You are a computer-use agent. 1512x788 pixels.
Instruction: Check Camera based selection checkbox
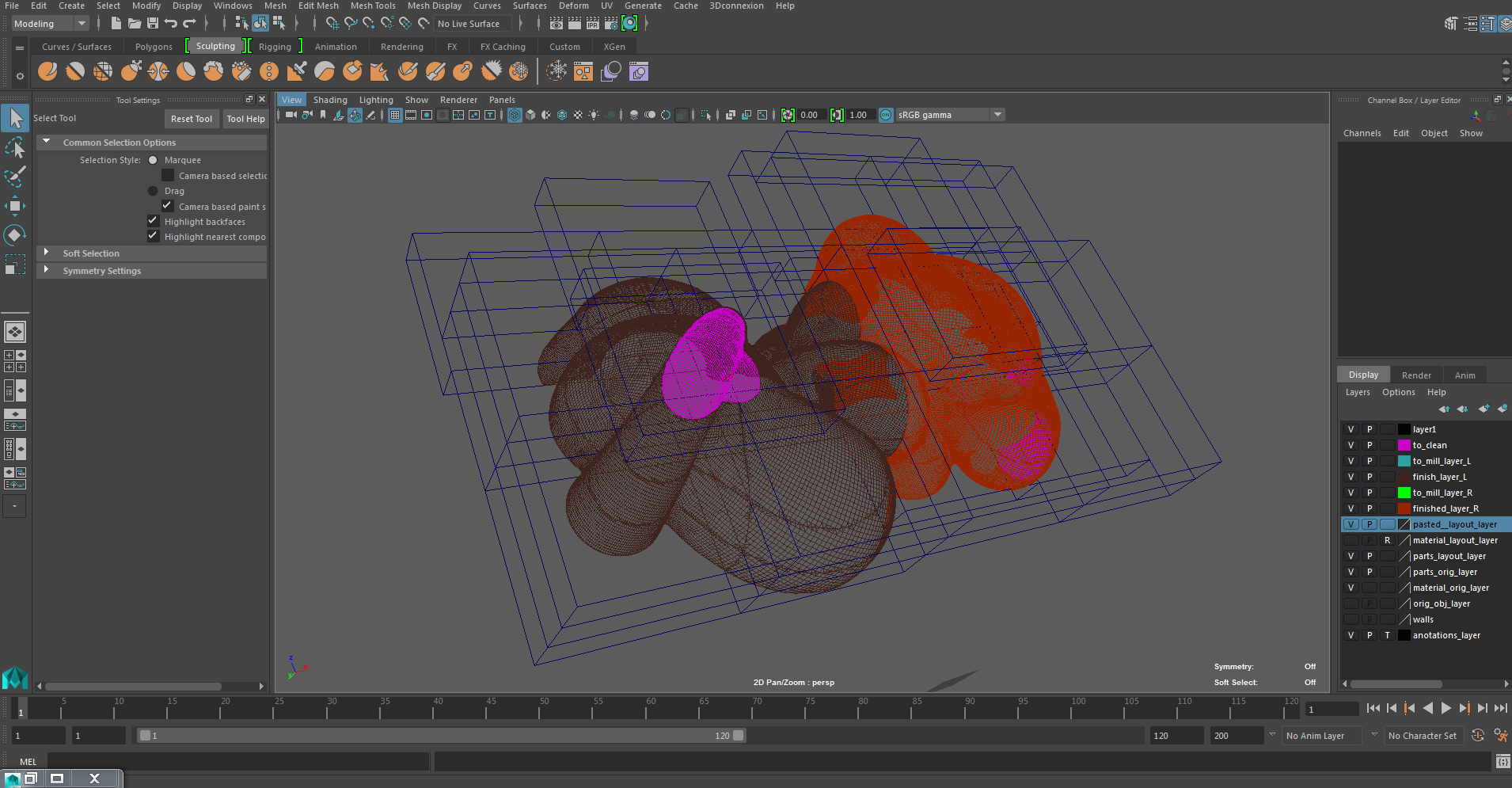pyautogui.click(x=168, y=175)
